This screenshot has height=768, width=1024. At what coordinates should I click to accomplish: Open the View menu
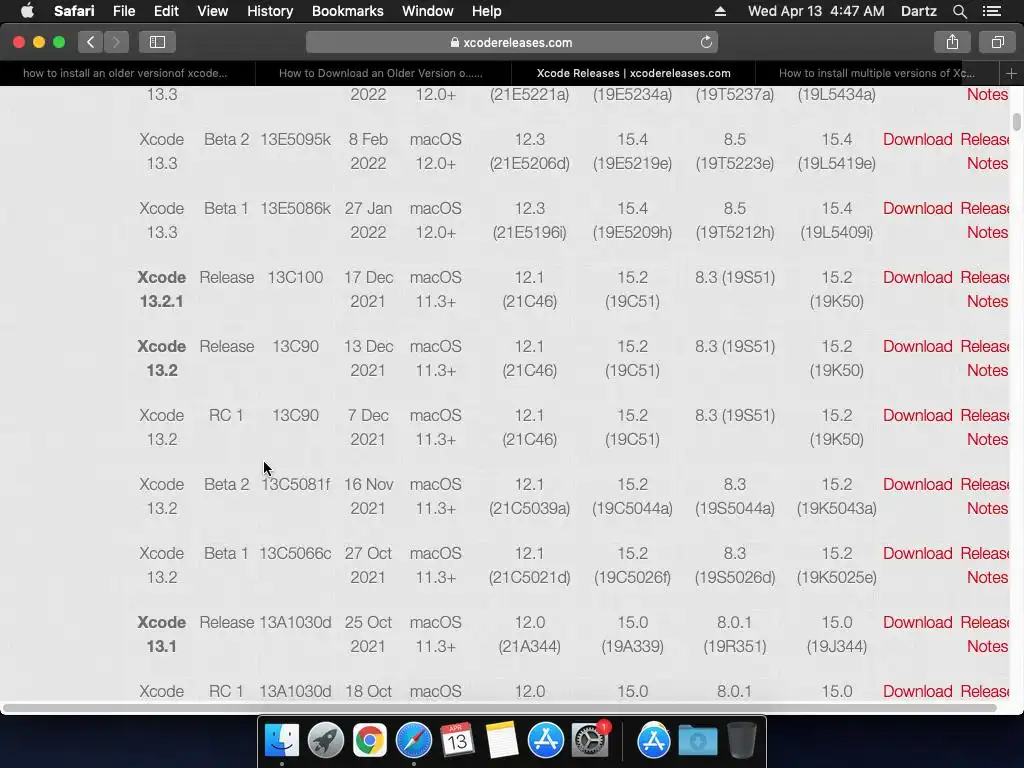click(x=213, y=11)
